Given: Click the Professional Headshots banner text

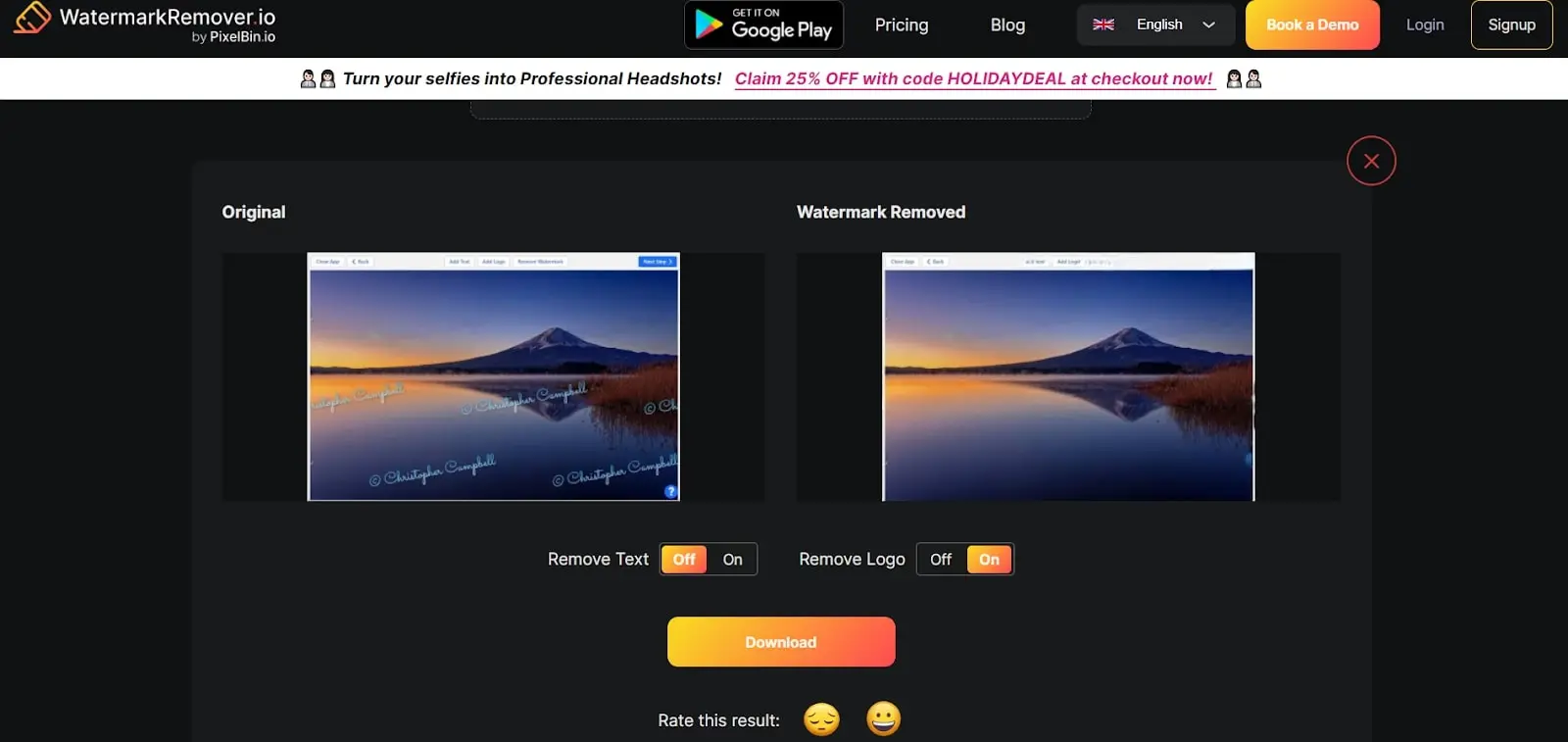Looking at the screenshot, I should tap(532, 78).
